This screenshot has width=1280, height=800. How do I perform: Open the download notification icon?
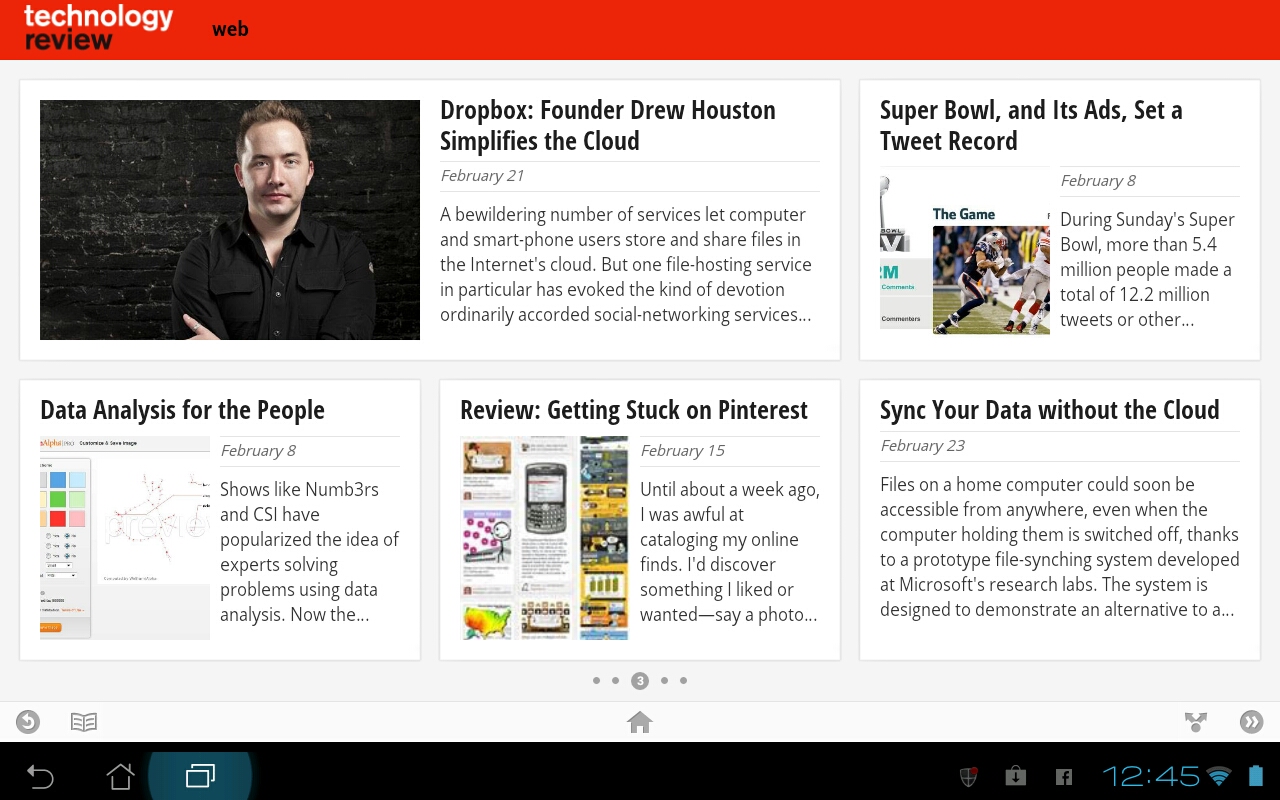pos(1016,776)
